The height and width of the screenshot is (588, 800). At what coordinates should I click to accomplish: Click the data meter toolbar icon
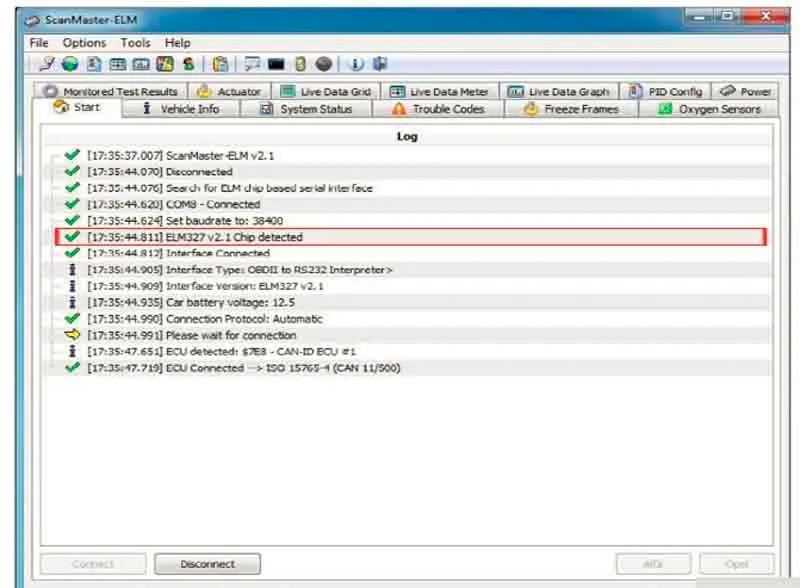tap(141, 64)
